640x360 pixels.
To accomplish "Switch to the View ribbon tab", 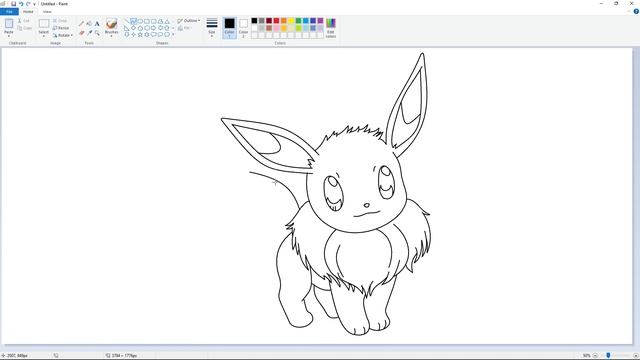I will point(47,11).
